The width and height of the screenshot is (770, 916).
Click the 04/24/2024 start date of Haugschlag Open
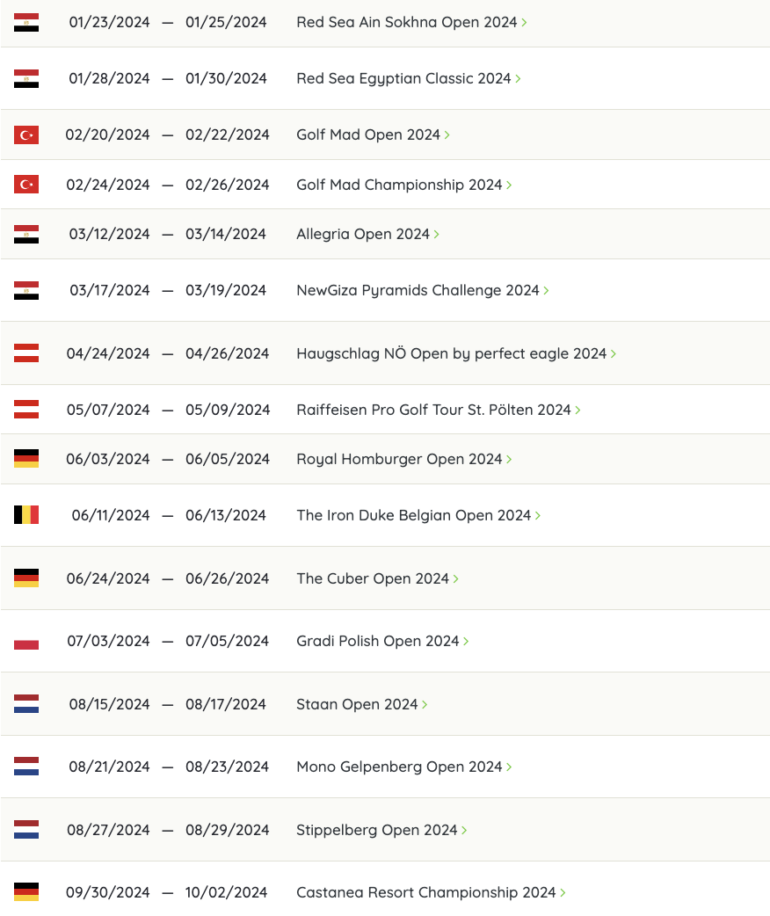click(x=108, y=353)
